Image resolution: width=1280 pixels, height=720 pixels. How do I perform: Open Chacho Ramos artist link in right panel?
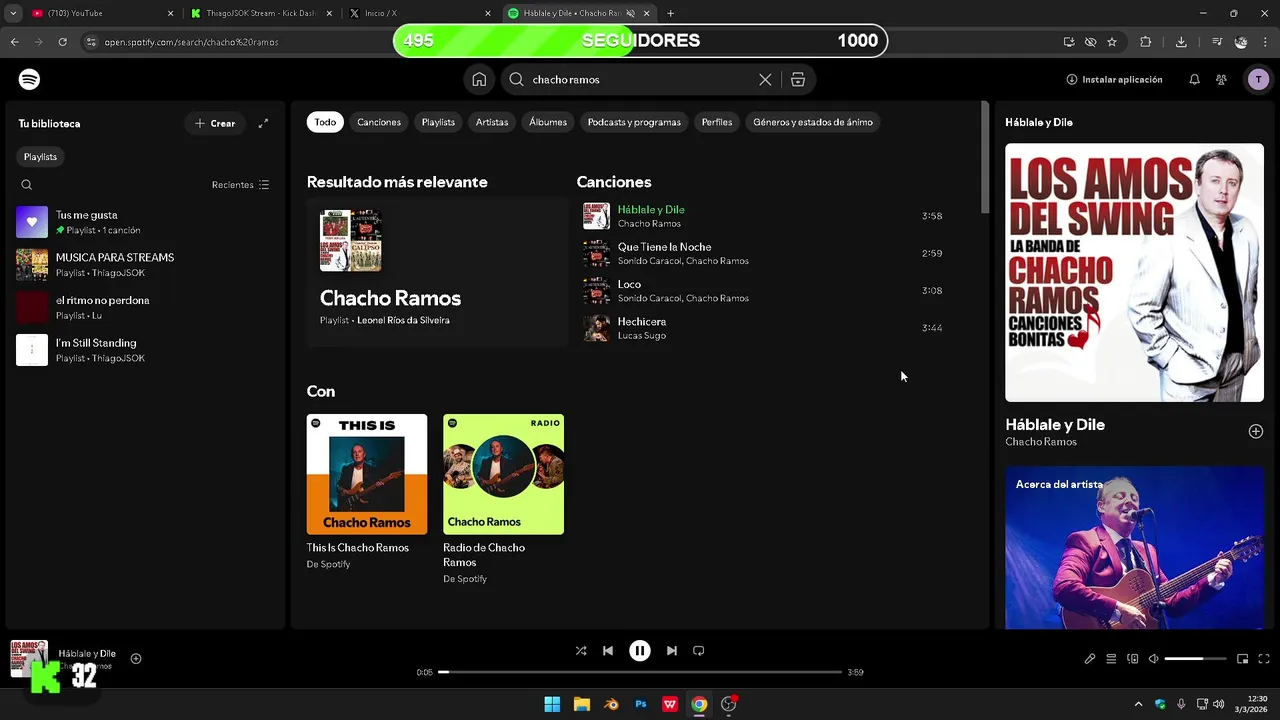coord(1041,442)
